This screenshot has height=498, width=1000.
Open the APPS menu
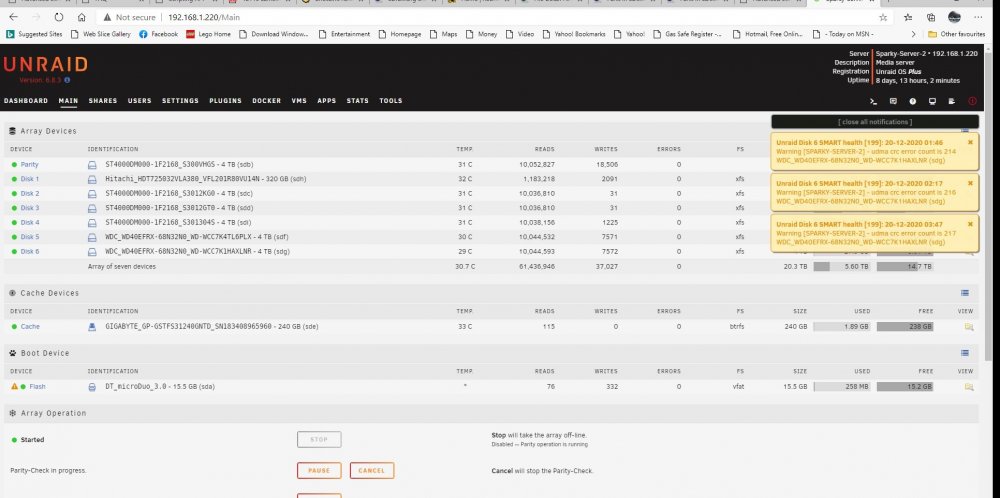pyautogui.click(x=327, y=101)
